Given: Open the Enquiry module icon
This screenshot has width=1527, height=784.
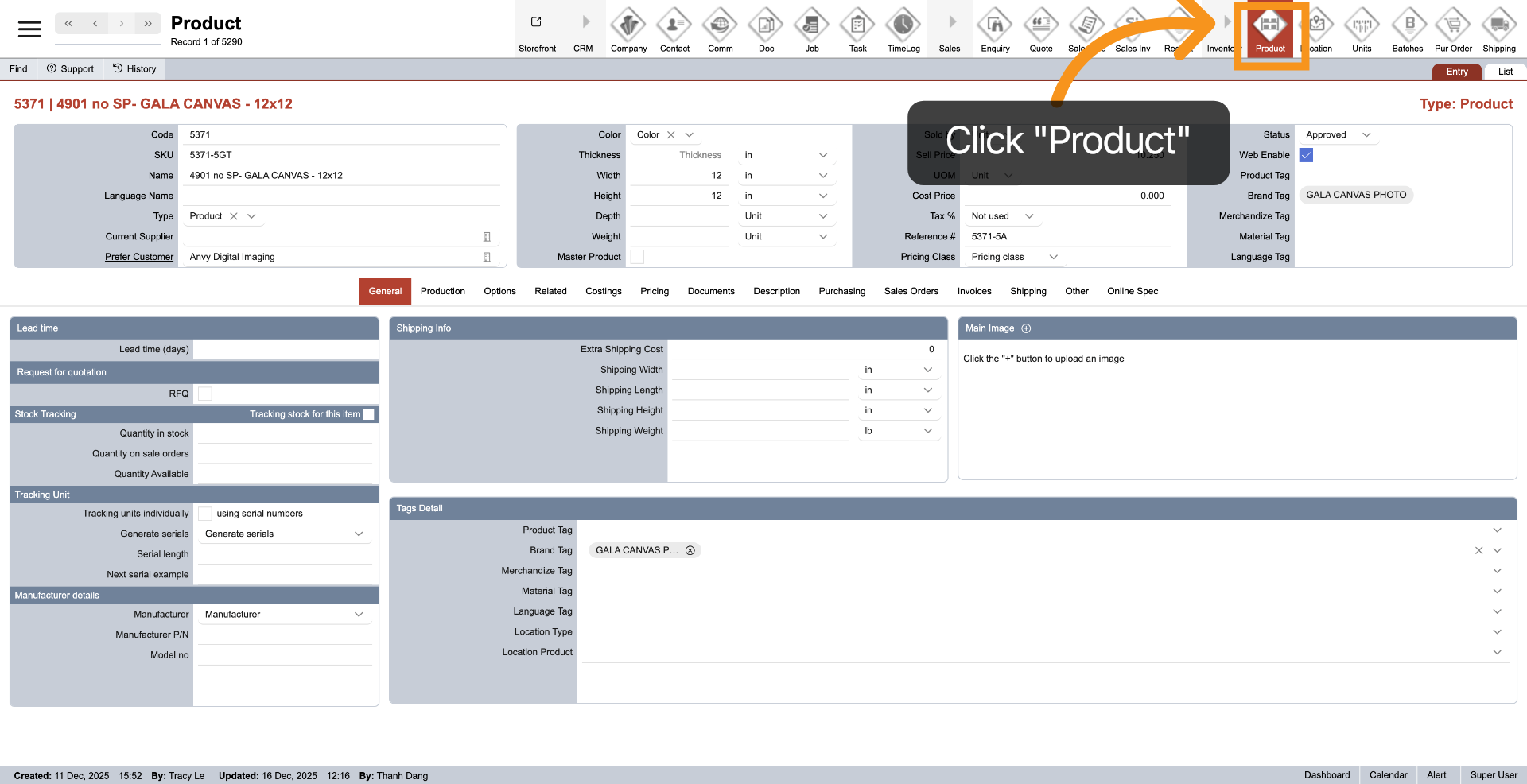Looking at the screenshot, I should click(995, 26).
